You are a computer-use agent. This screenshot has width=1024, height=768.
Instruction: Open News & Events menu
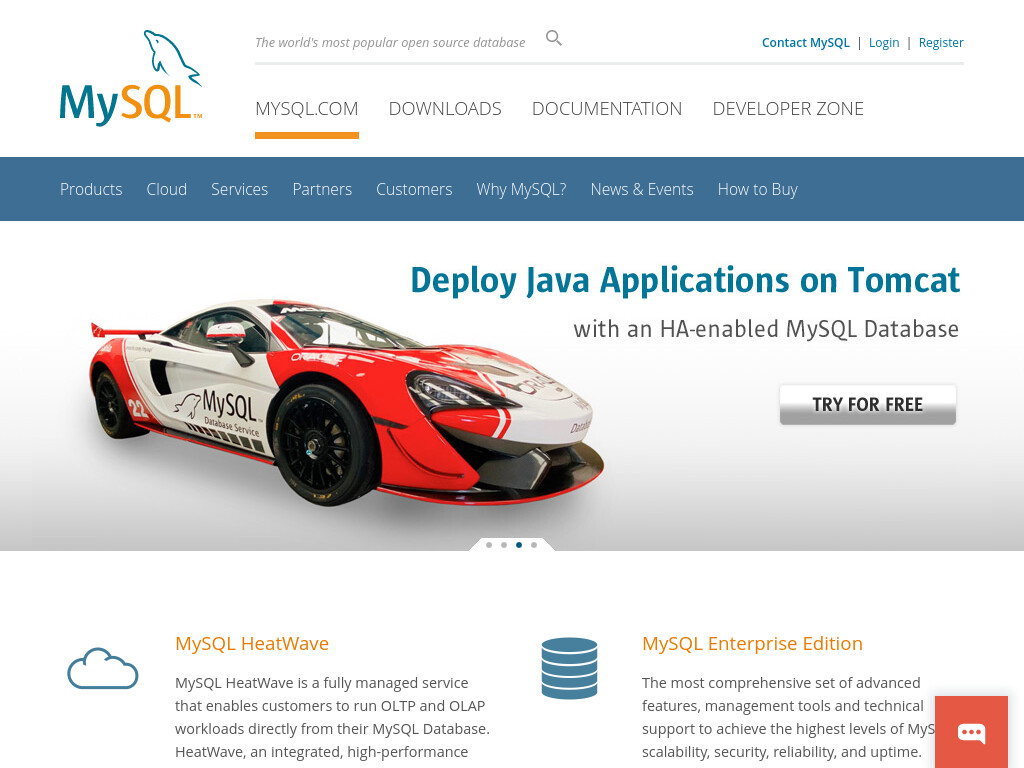[x=642, y=189]
